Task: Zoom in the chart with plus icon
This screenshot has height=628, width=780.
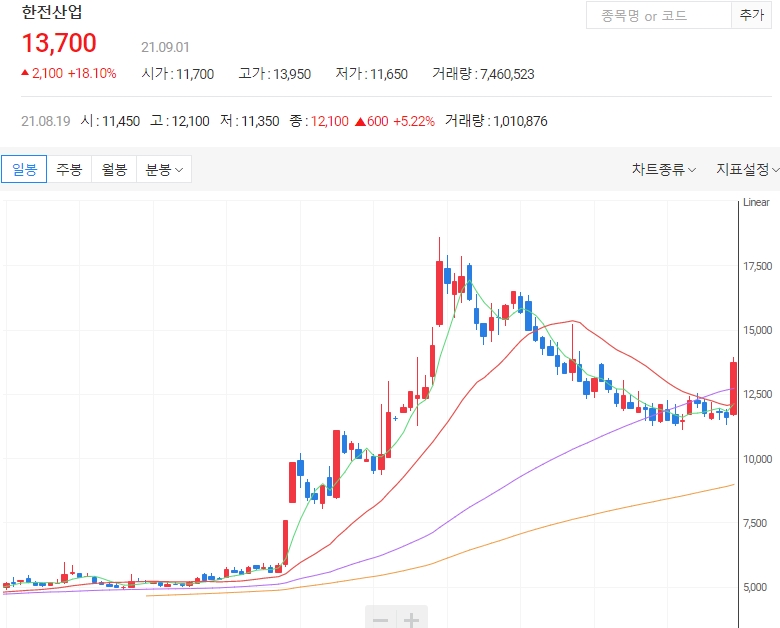Action: click(x=411, y=619)
